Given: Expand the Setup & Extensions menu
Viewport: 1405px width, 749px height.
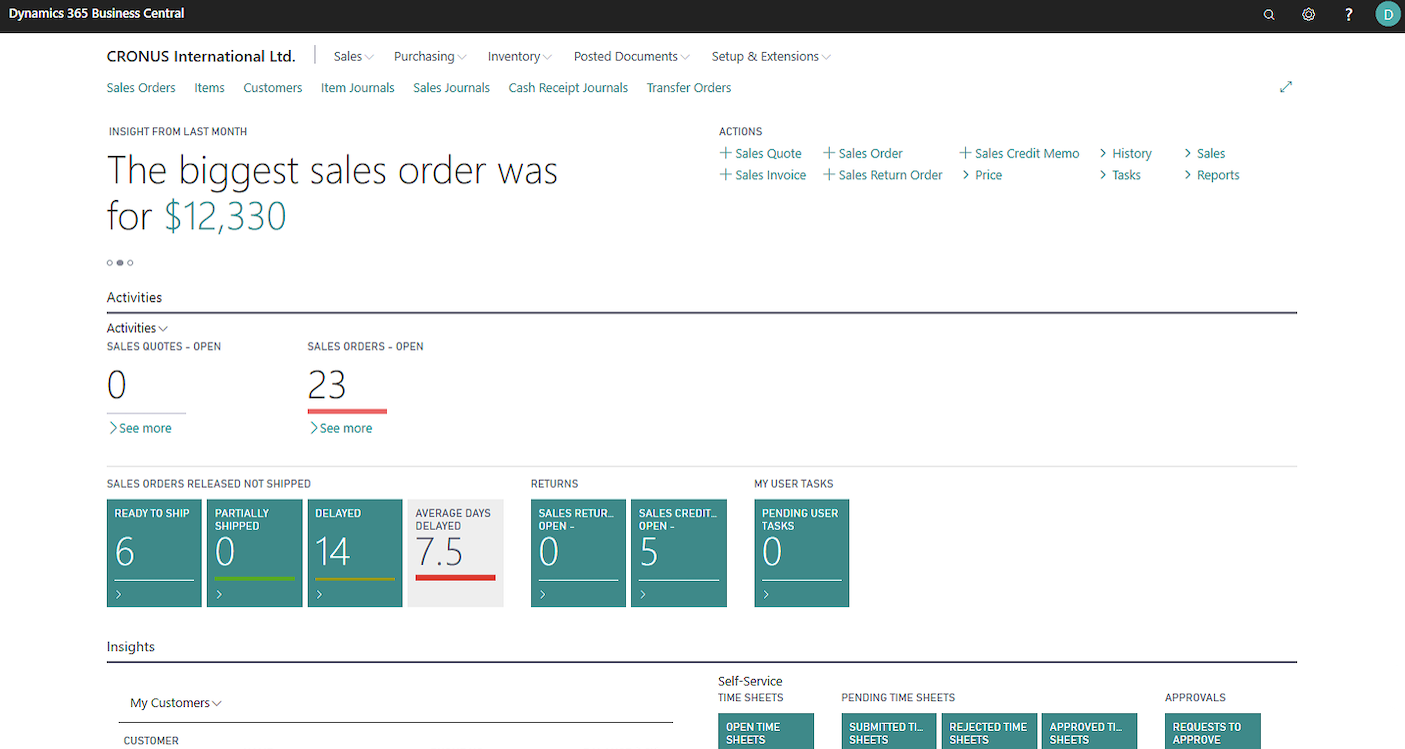Looking at the screenshot, I should coord(771,57).
